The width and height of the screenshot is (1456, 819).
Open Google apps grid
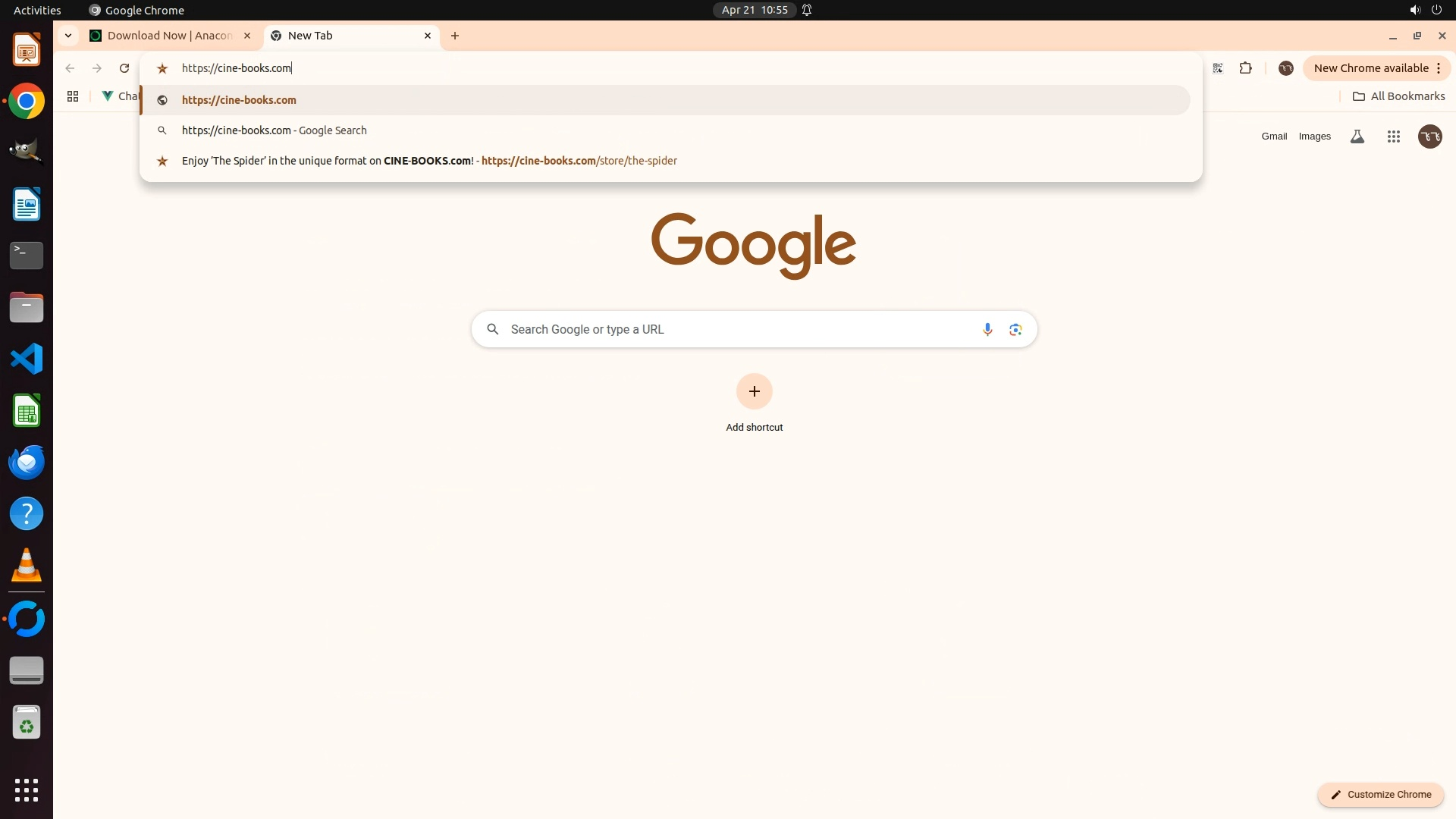1393,136
